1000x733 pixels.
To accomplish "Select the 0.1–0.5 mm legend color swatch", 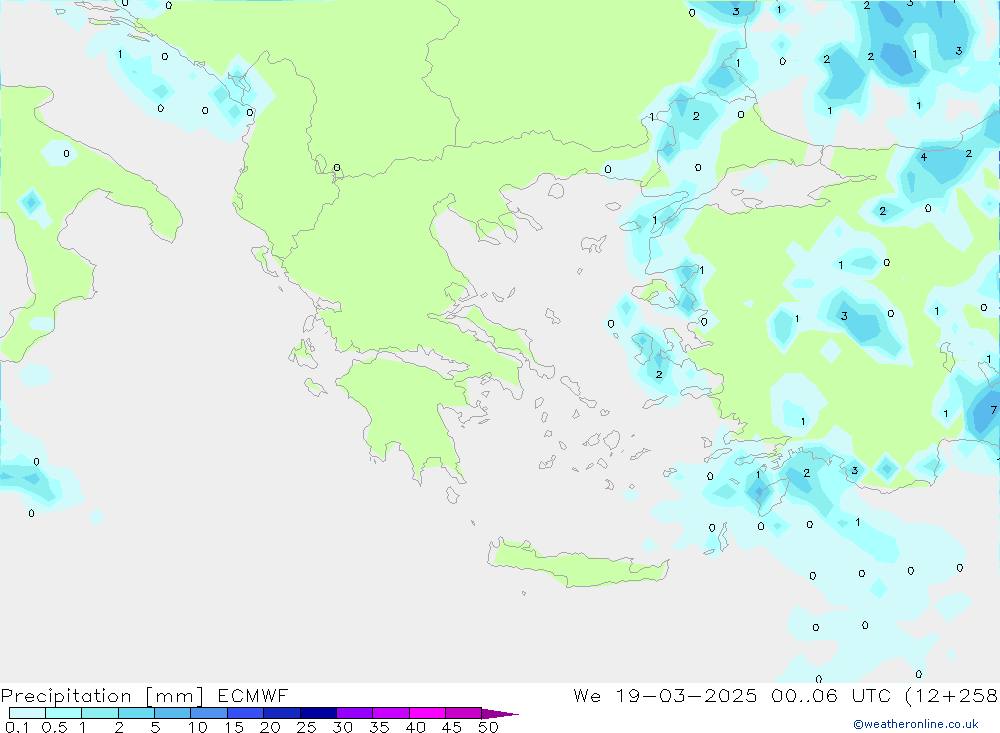I will (x=27, y=713).
